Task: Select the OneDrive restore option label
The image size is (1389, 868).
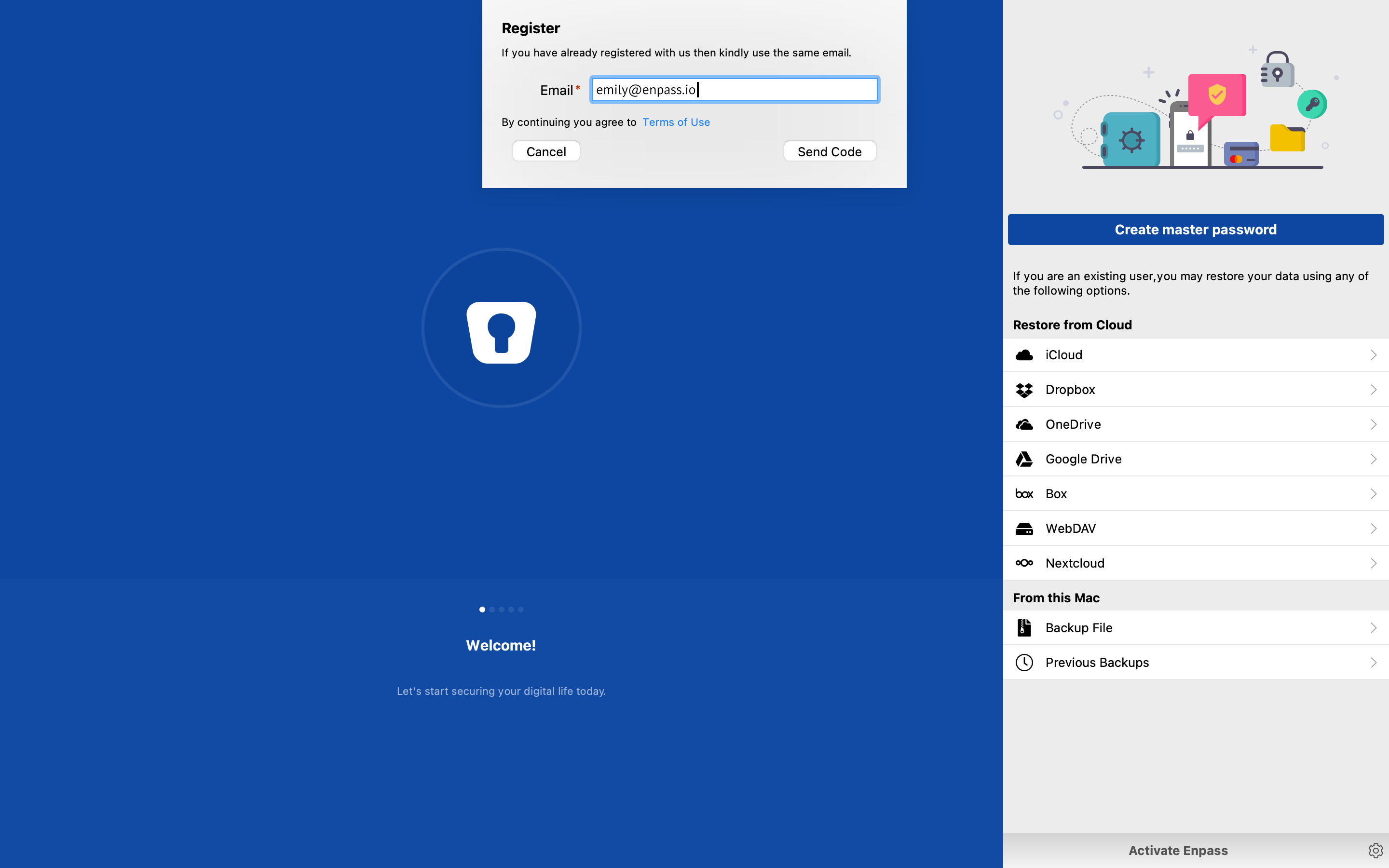Action: 1073,424
